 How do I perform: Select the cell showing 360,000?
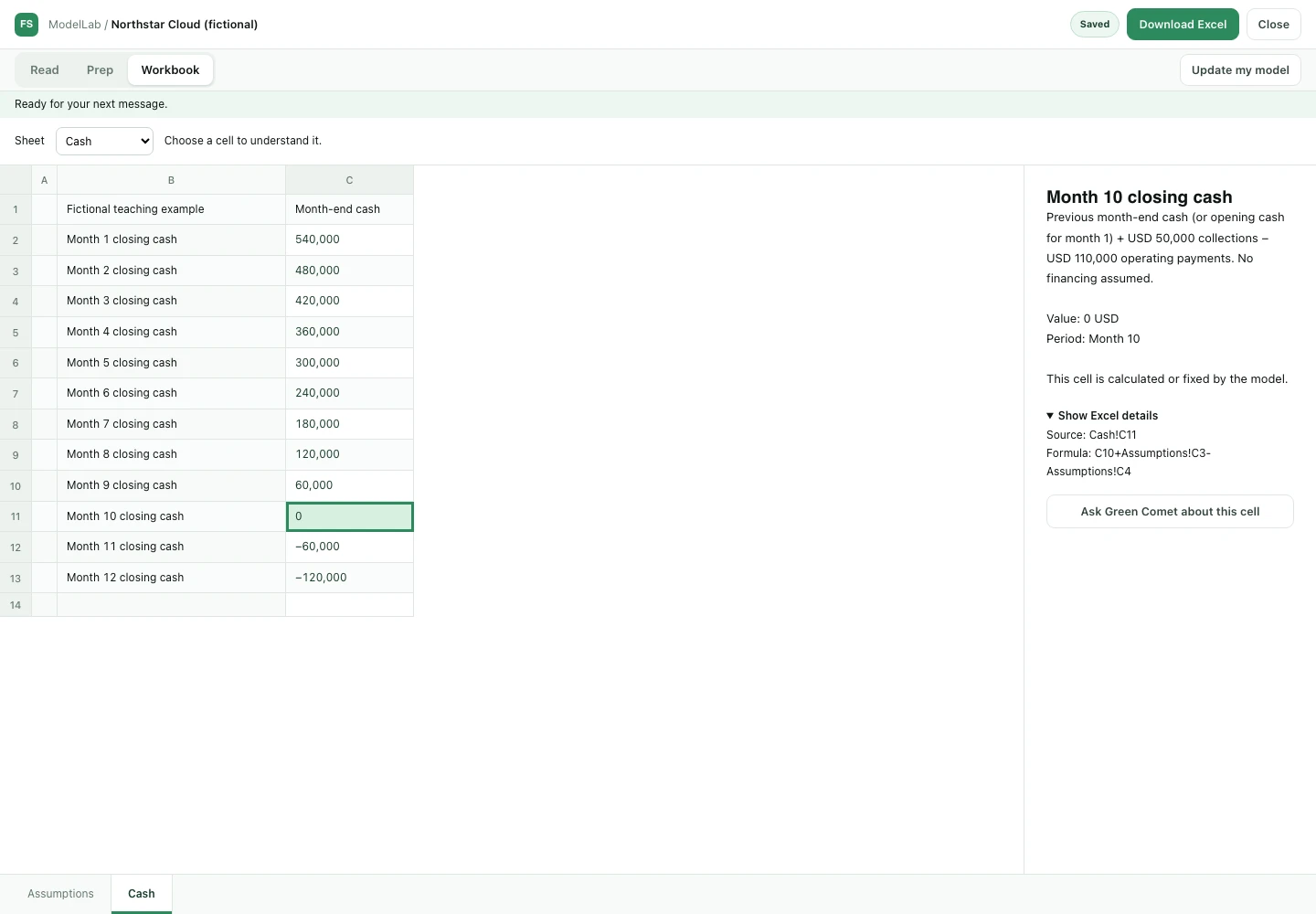(x=350, y=332)
